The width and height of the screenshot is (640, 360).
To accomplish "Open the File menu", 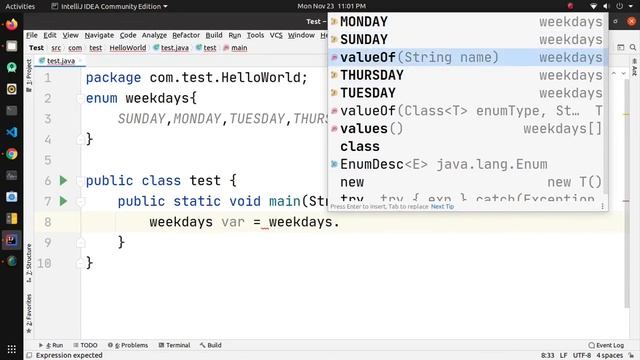I will [32, 36].
